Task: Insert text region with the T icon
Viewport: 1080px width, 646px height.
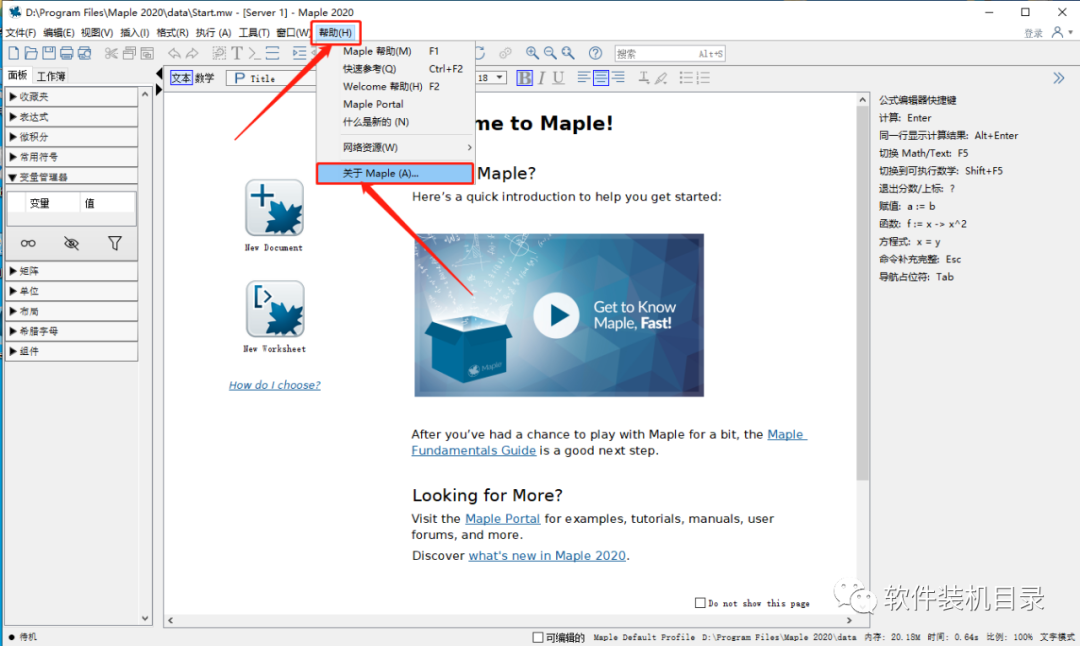Action: click(237, 53)
